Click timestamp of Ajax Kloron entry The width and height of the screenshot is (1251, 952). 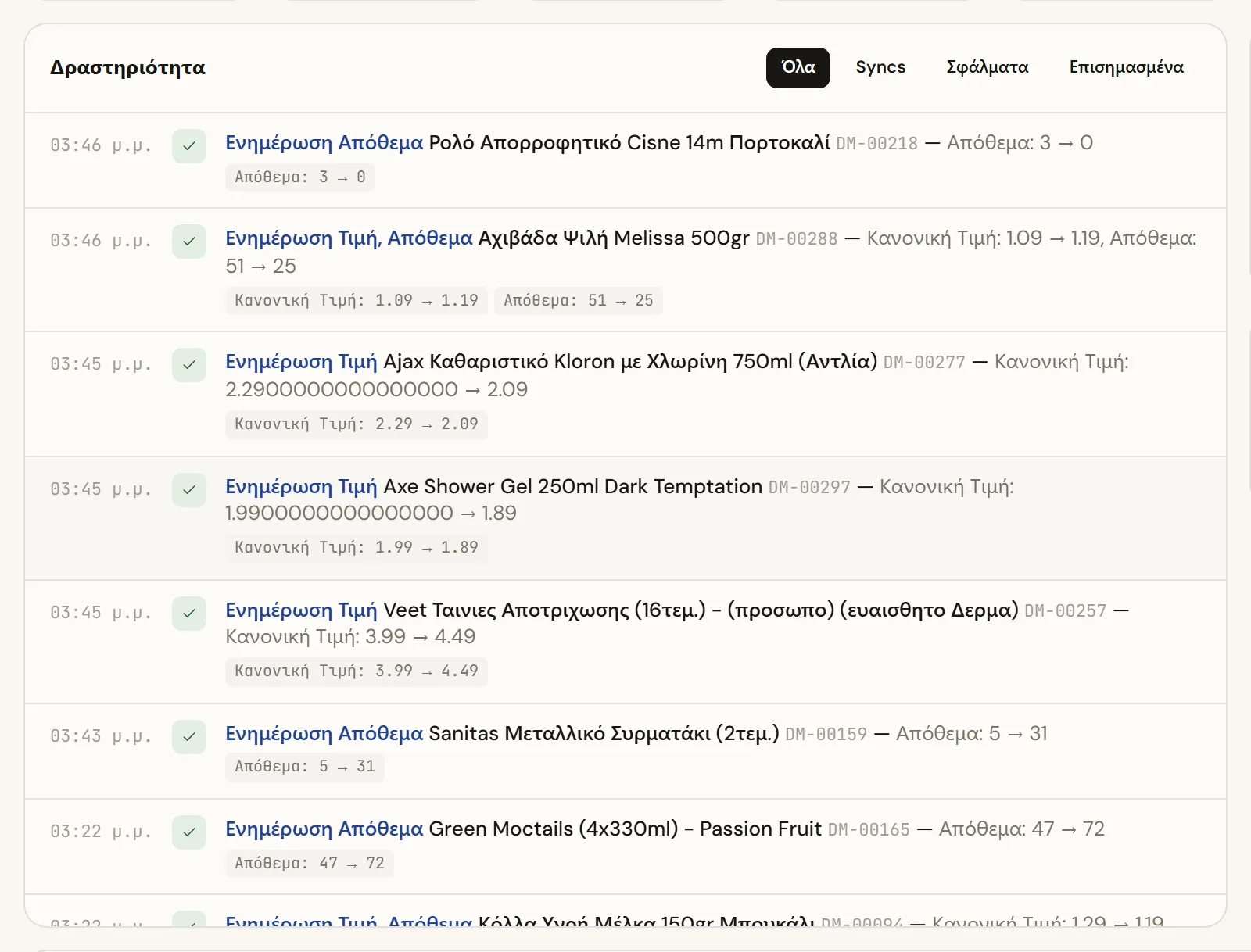pos(101,365)
